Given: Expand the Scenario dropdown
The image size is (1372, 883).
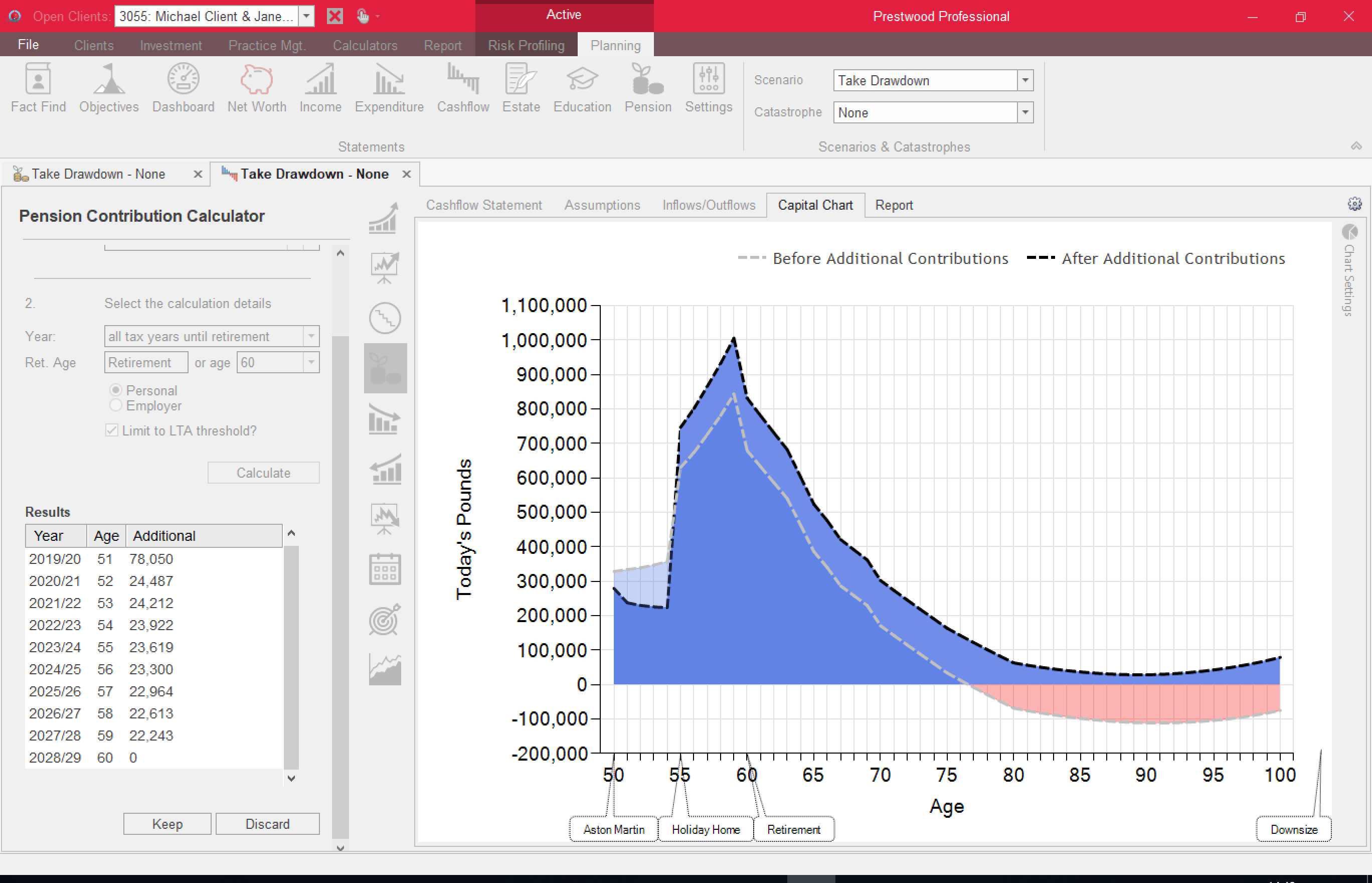Looking at the screenshot, I should coord(1024,80).
